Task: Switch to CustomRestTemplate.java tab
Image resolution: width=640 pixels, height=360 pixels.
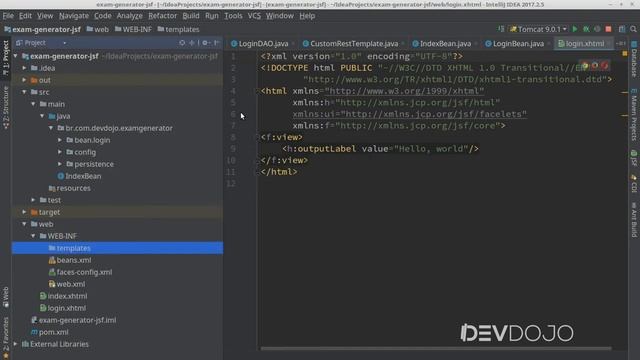Action: [x=353, y=44]
